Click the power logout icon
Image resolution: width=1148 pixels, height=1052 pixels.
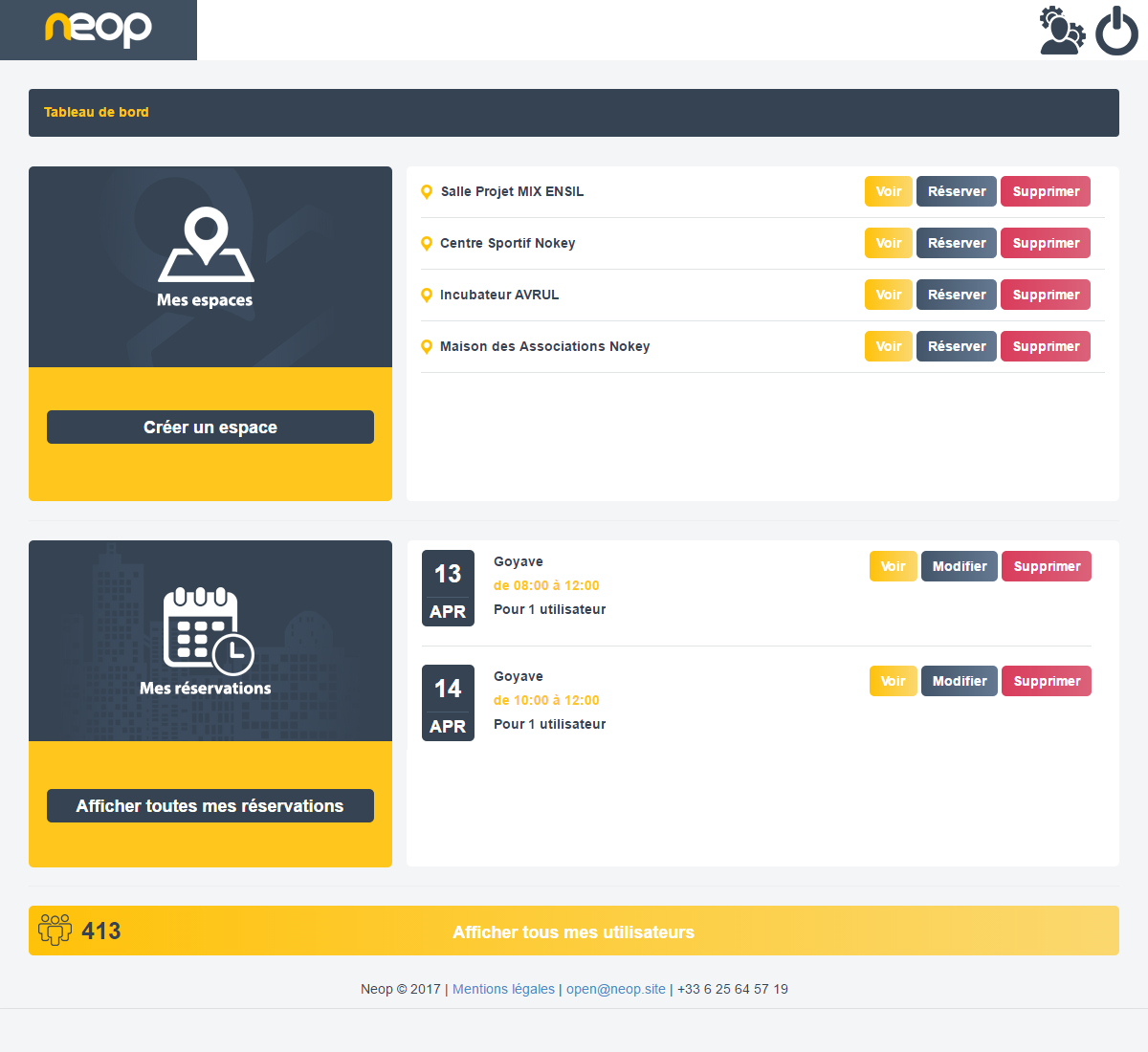click(x=1116, y=31)
